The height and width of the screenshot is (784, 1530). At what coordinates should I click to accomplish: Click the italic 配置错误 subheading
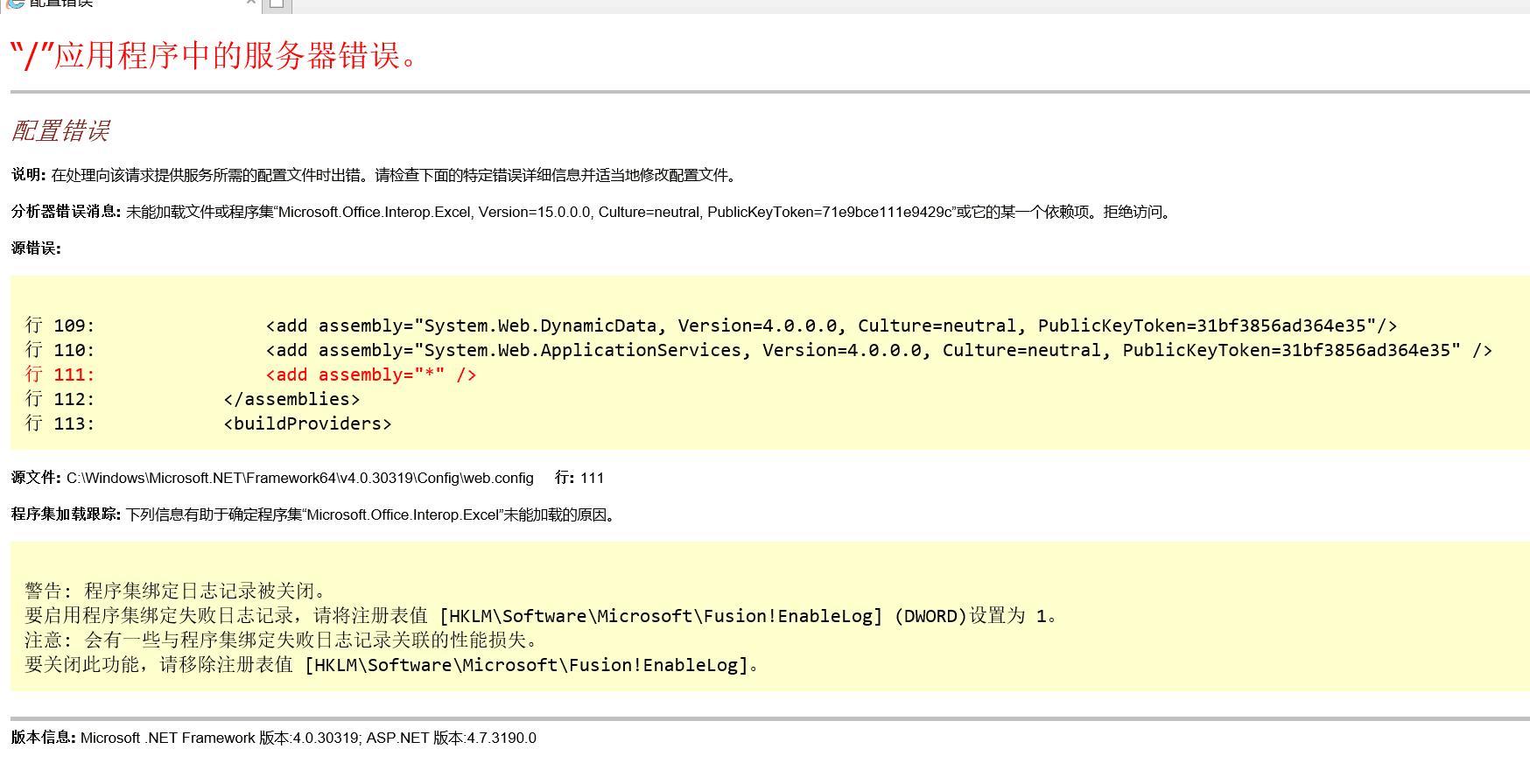click(60, 131)
